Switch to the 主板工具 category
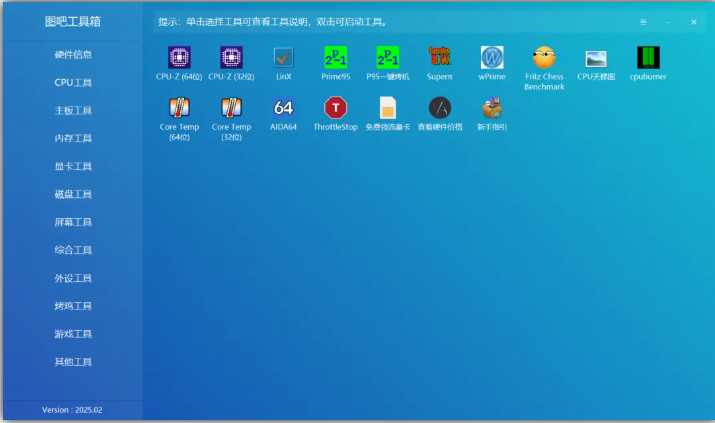Image resolution: width=715 pixels, height=423 pixels. click(x=73, y=110)
